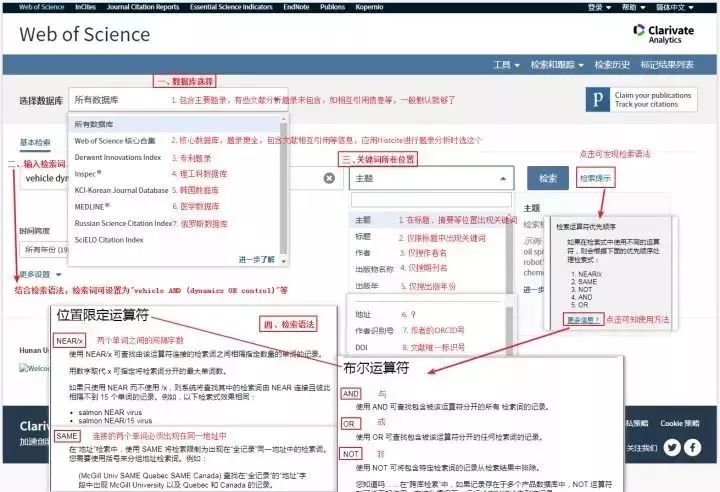
Task: Select Derwent Innovations Index option
Action: pyautogui.click(x=118, y=157)
